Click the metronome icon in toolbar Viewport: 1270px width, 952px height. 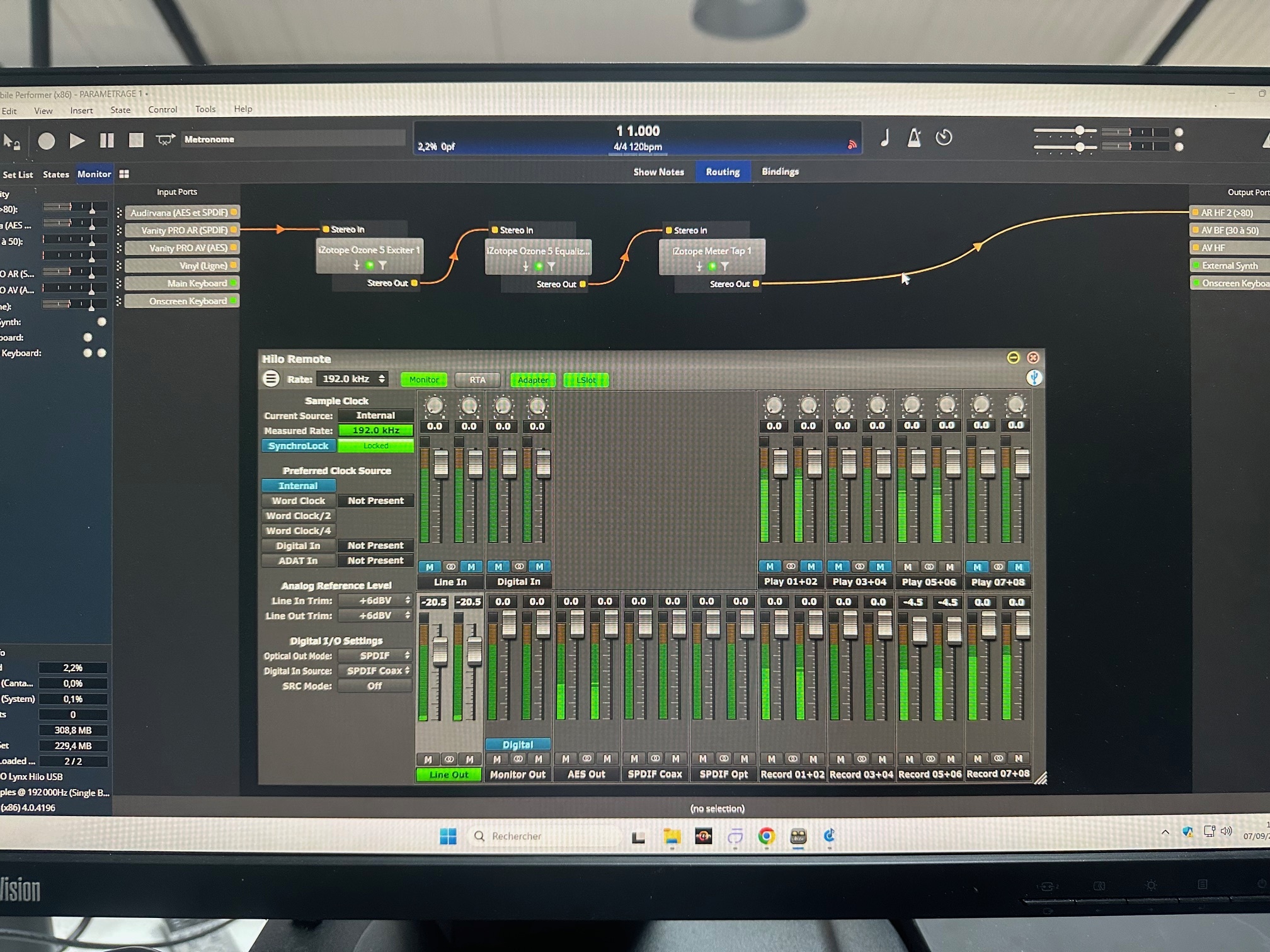pyautogui.click(x=913, y=137)
